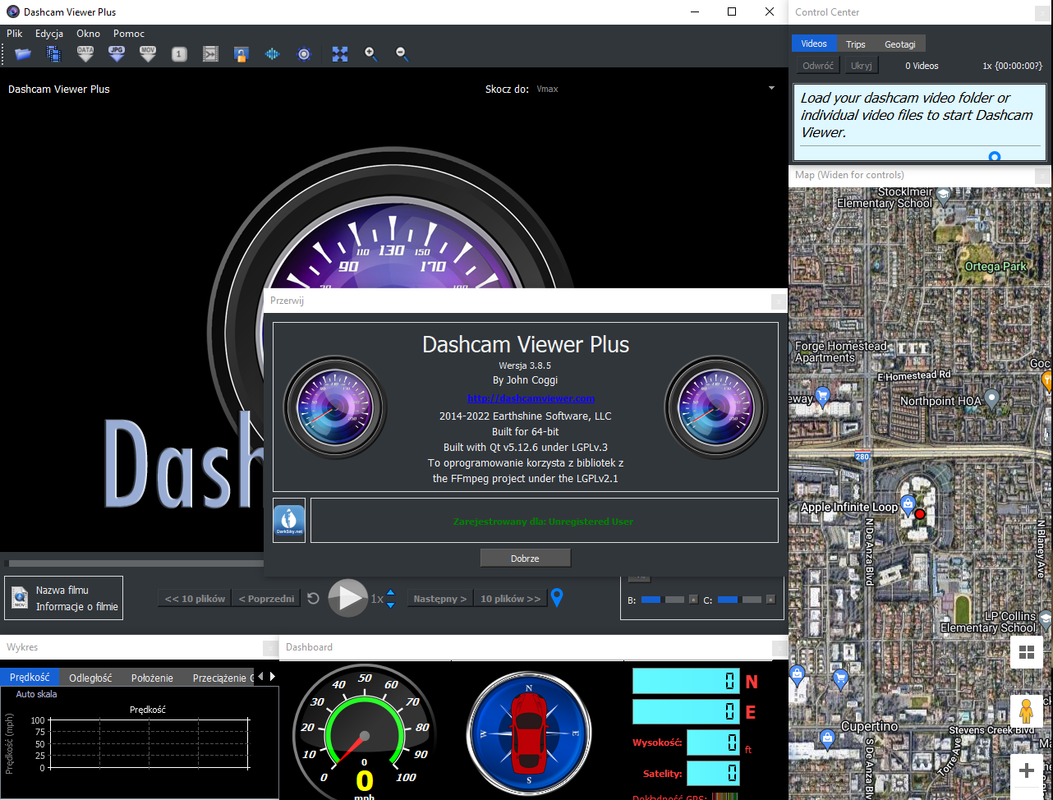
Task: Export JPG snapshot toolbar icon
Action: click(x=117, y=54)
